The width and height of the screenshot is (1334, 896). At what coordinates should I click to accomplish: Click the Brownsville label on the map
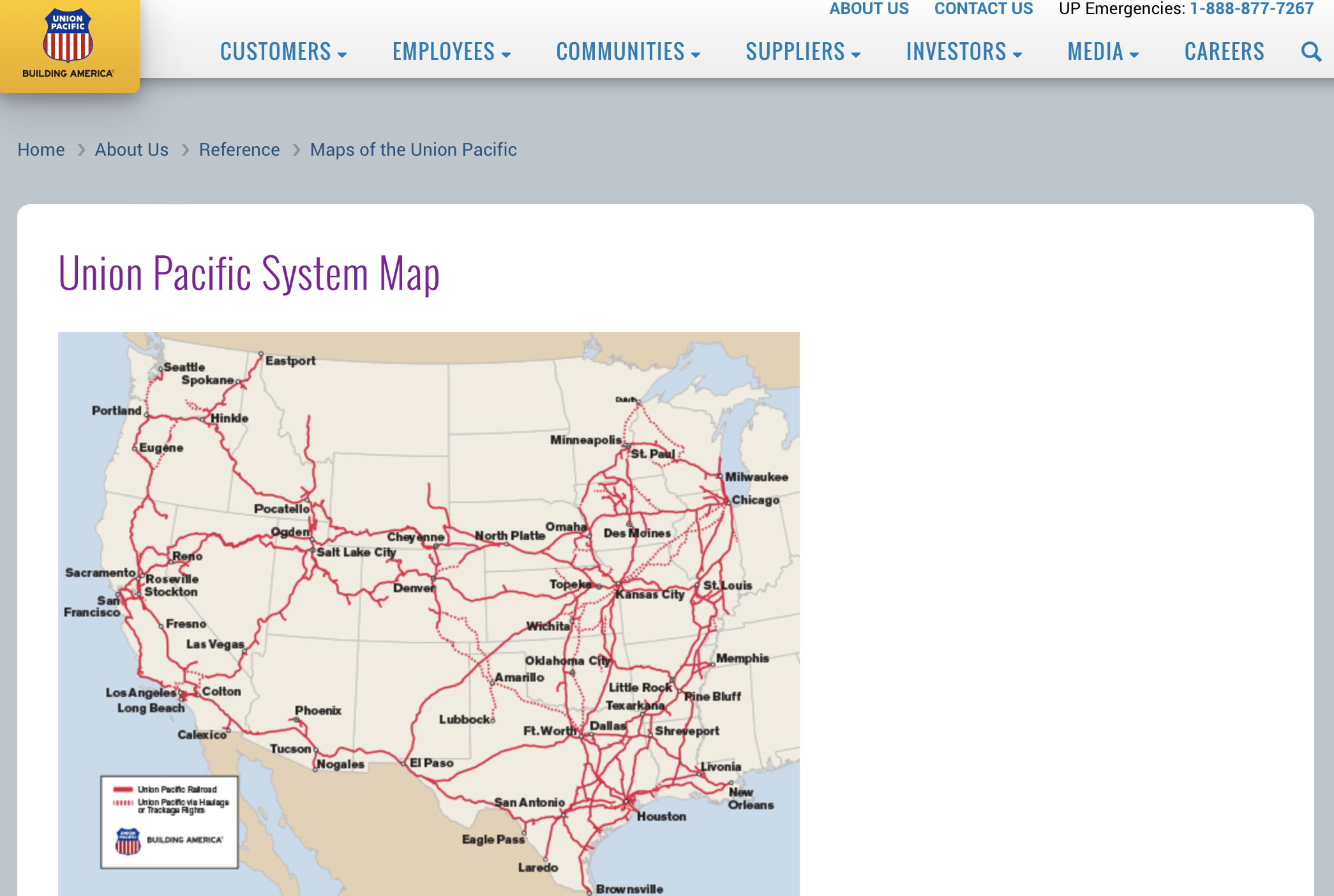(x=629, y=889)
